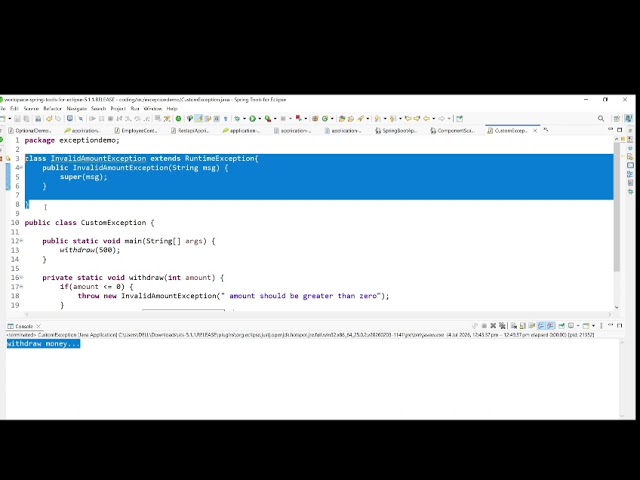Screen dimensions: 640x480
Task: Open the Project menu
Action: [x=118, y=109]
